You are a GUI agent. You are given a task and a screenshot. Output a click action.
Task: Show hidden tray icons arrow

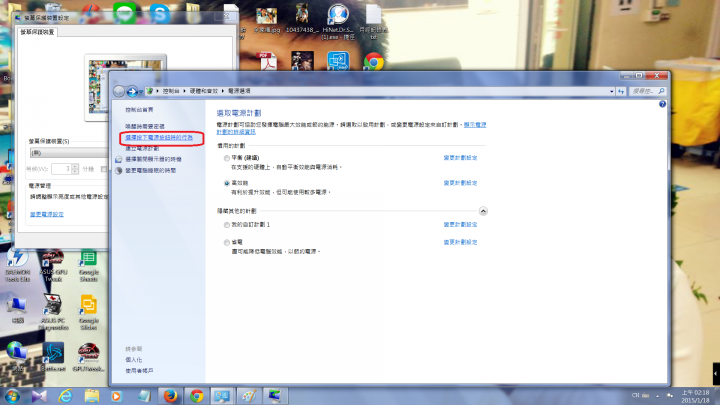(658, 396)
